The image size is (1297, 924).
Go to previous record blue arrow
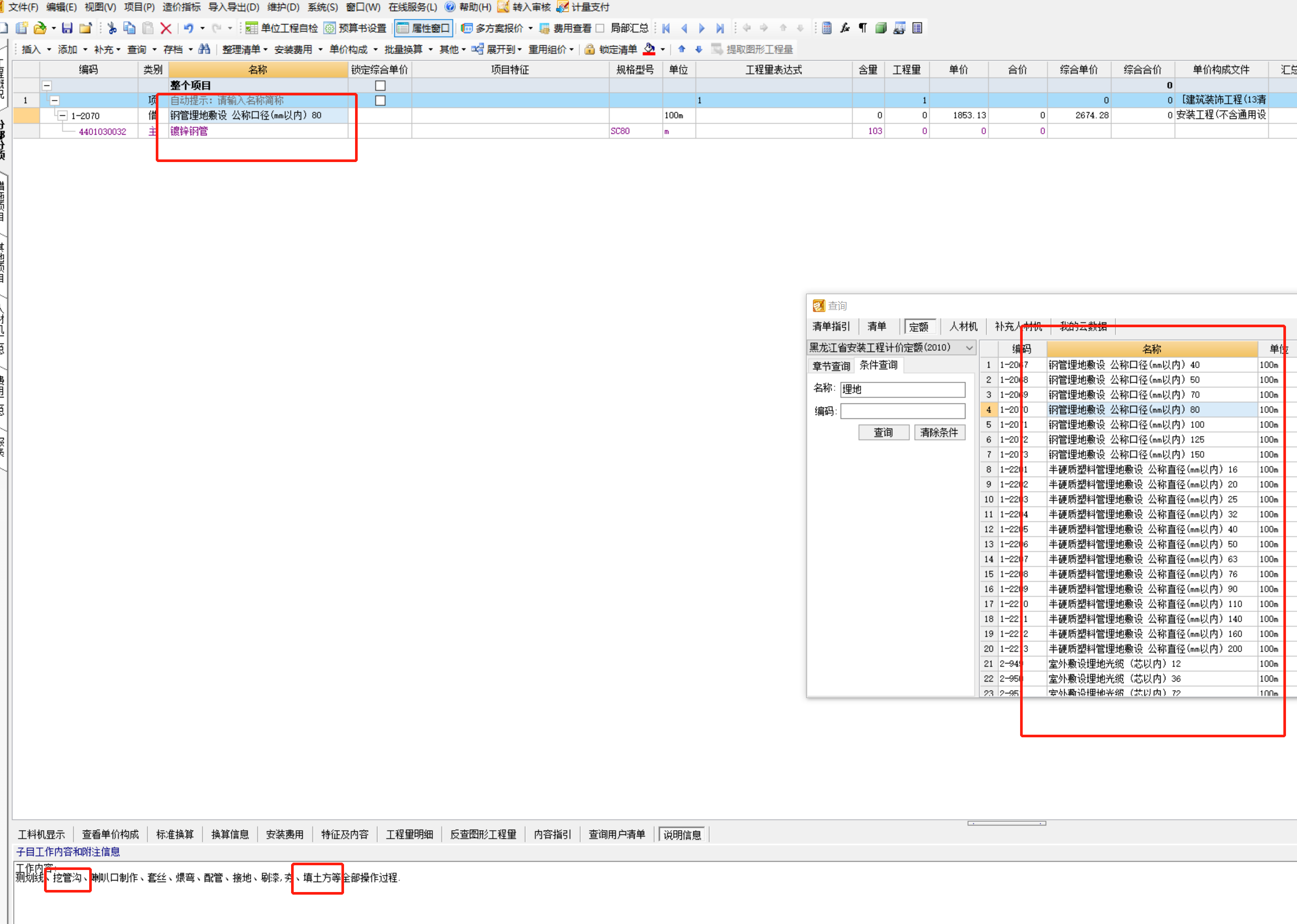pos(684,28)
